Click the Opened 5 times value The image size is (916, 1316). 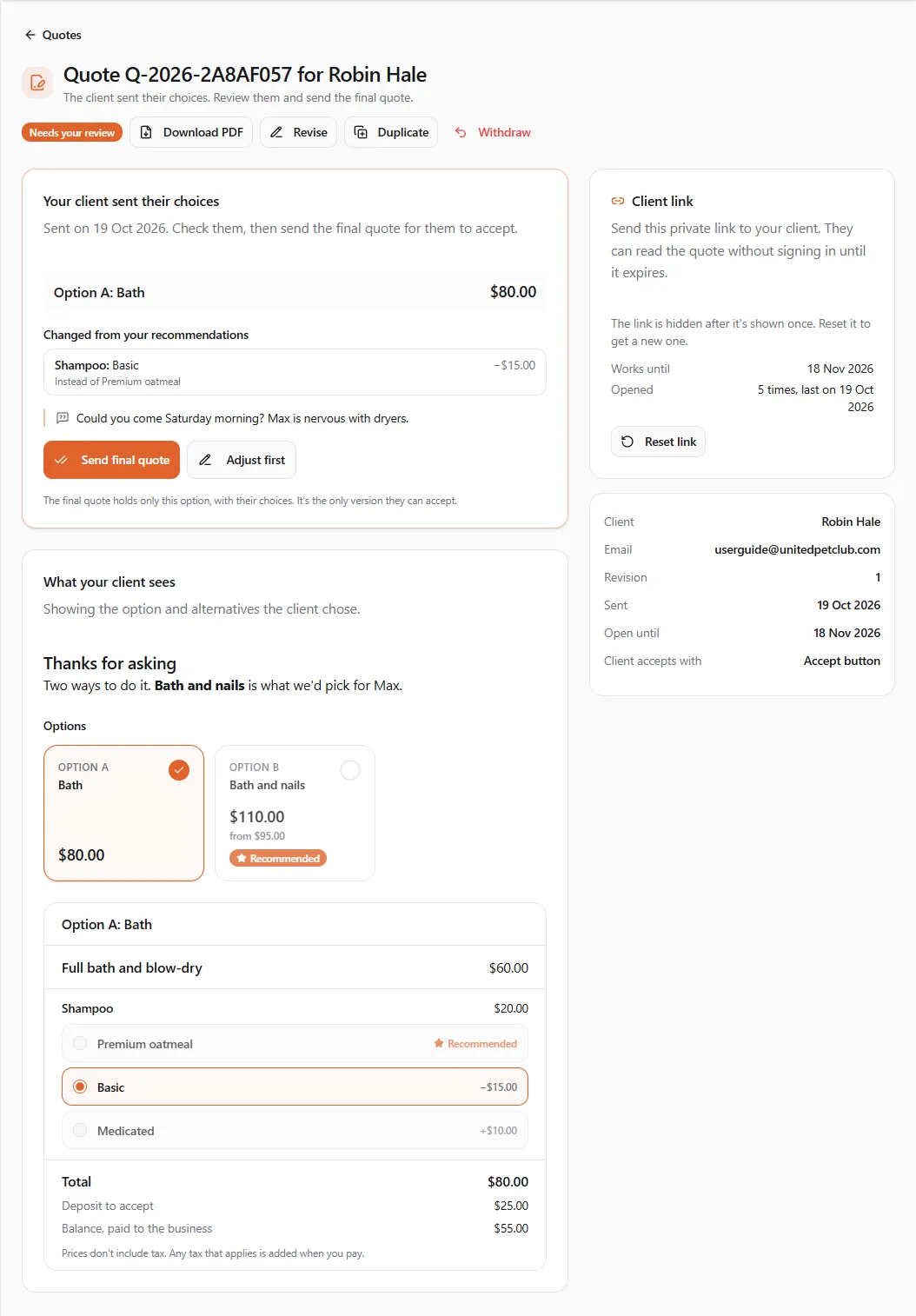815,398
